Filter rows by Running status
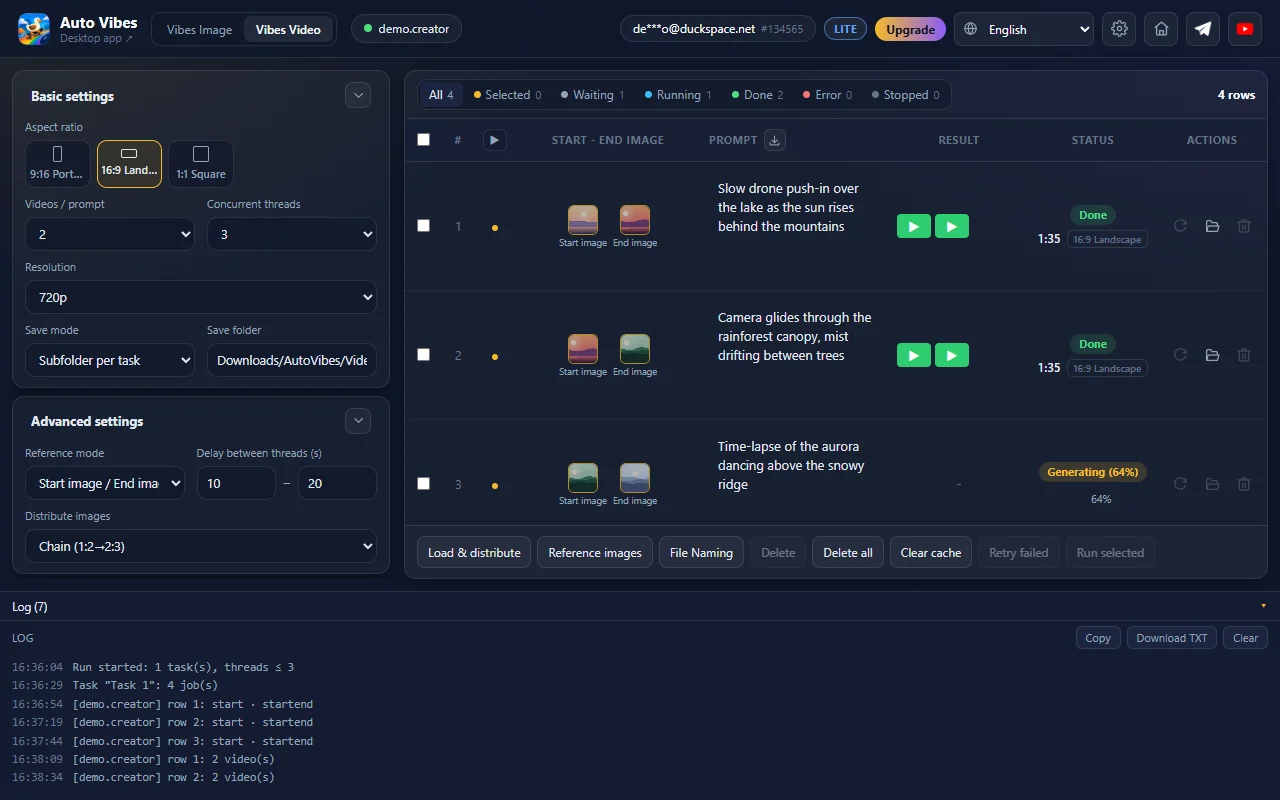 click(678, 95)
